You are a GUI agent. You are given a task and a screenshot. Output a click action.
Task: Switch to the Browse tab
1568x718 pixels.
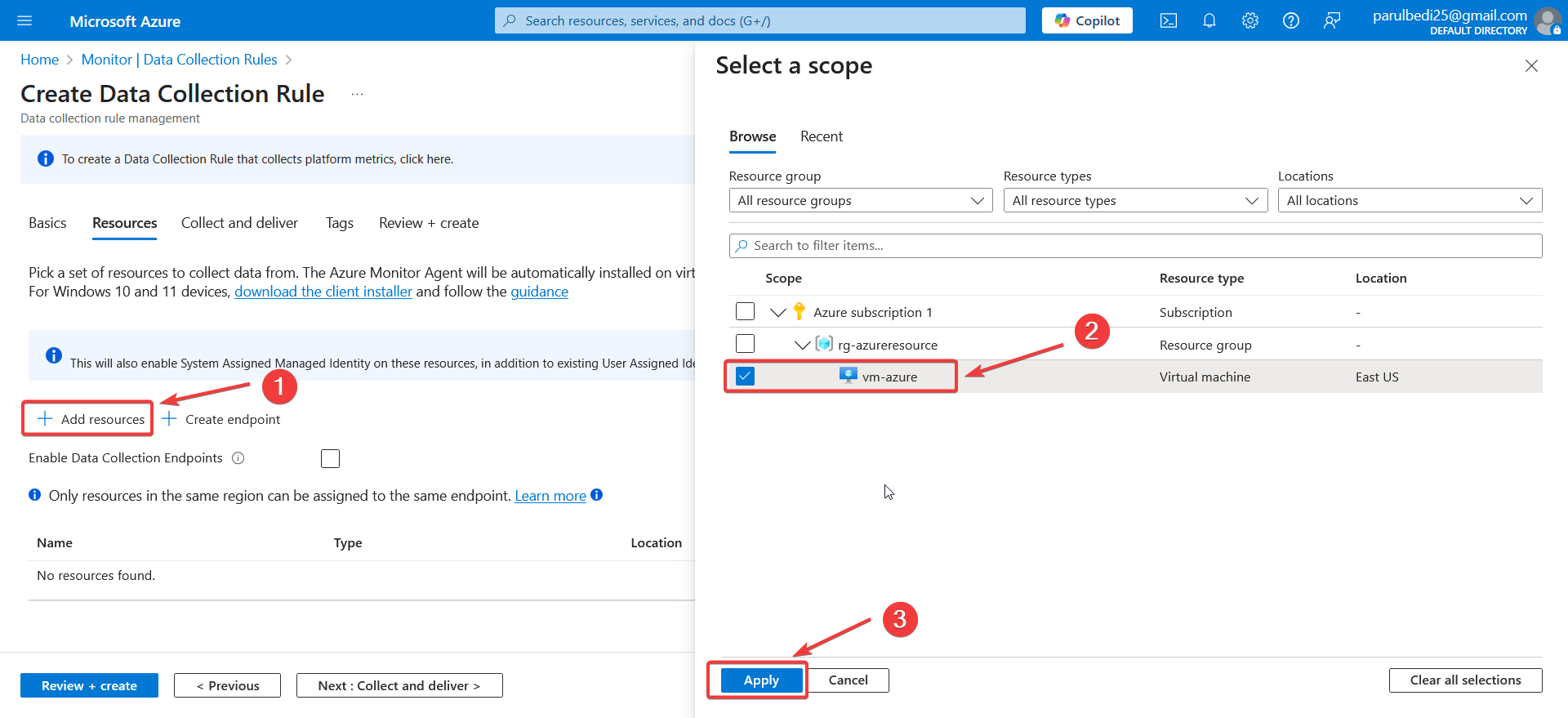(752, 136)
